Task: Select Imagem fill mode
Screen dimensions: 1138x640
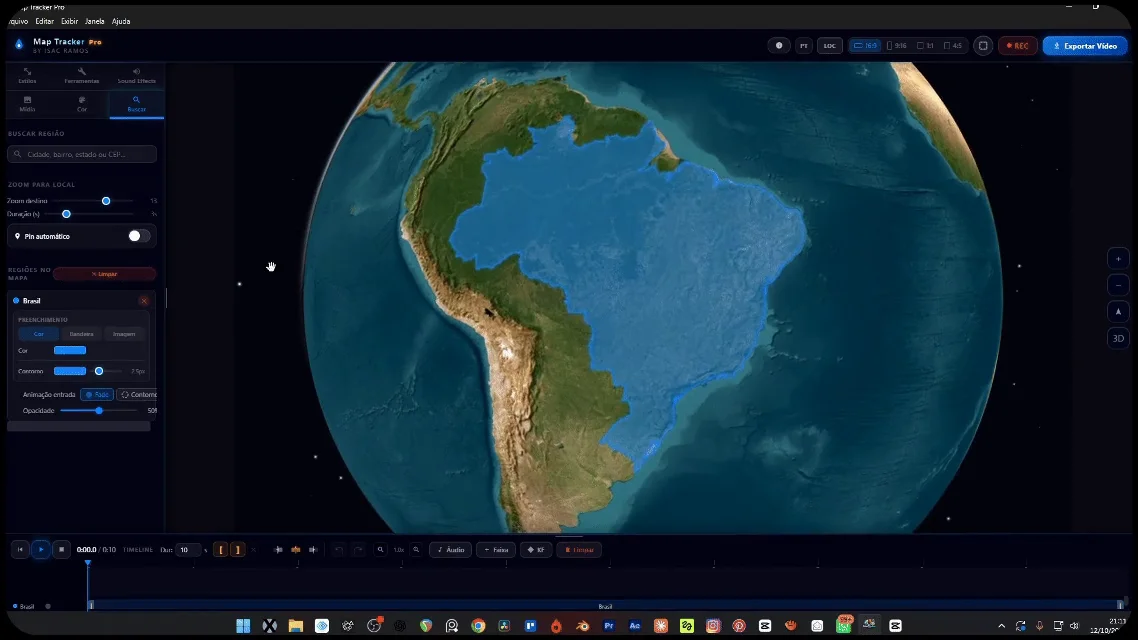Action: (x=124, y=334)
